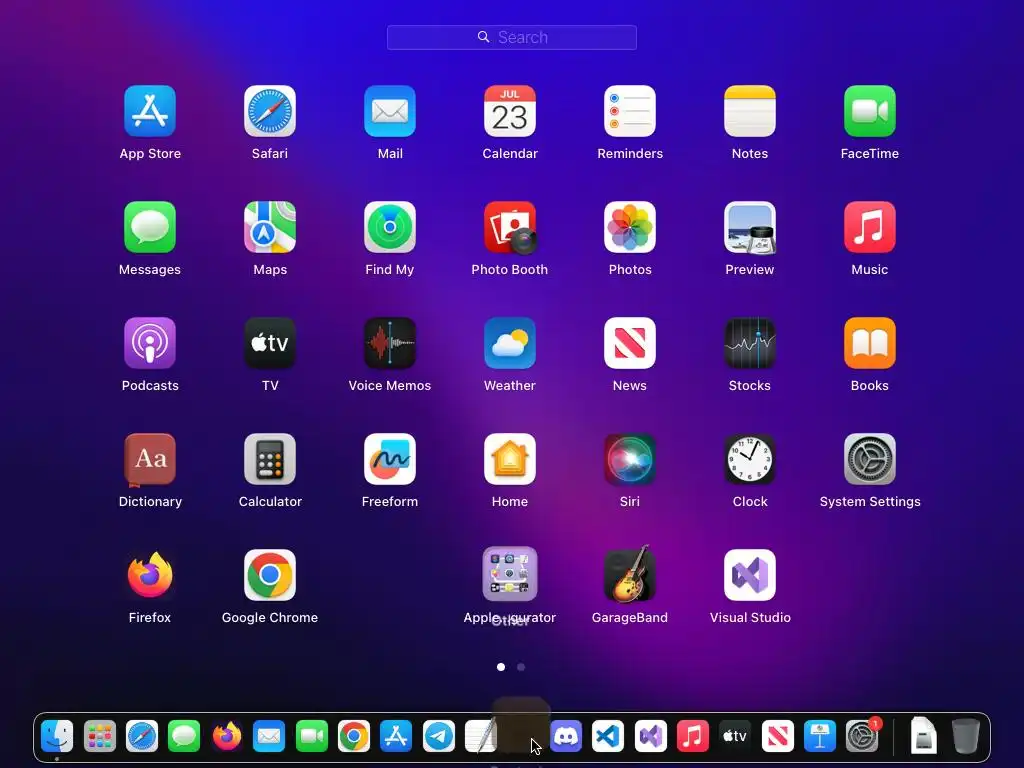Open Music from the Launchpad grid

pos(869,227)
